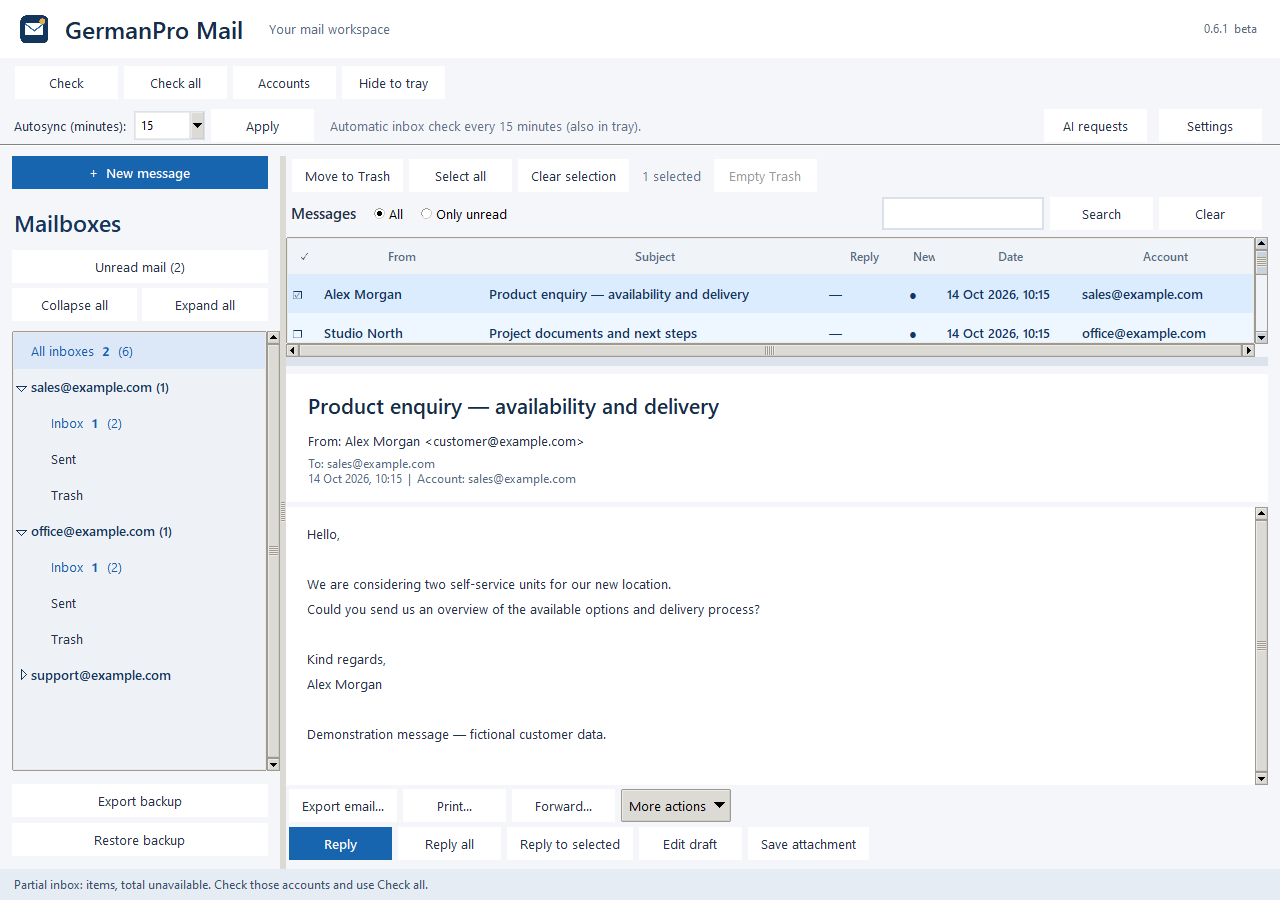Click the Check all button
The height and width of the screenshot is (900, 1280).
pyautogui.click(x=176, y=83)
